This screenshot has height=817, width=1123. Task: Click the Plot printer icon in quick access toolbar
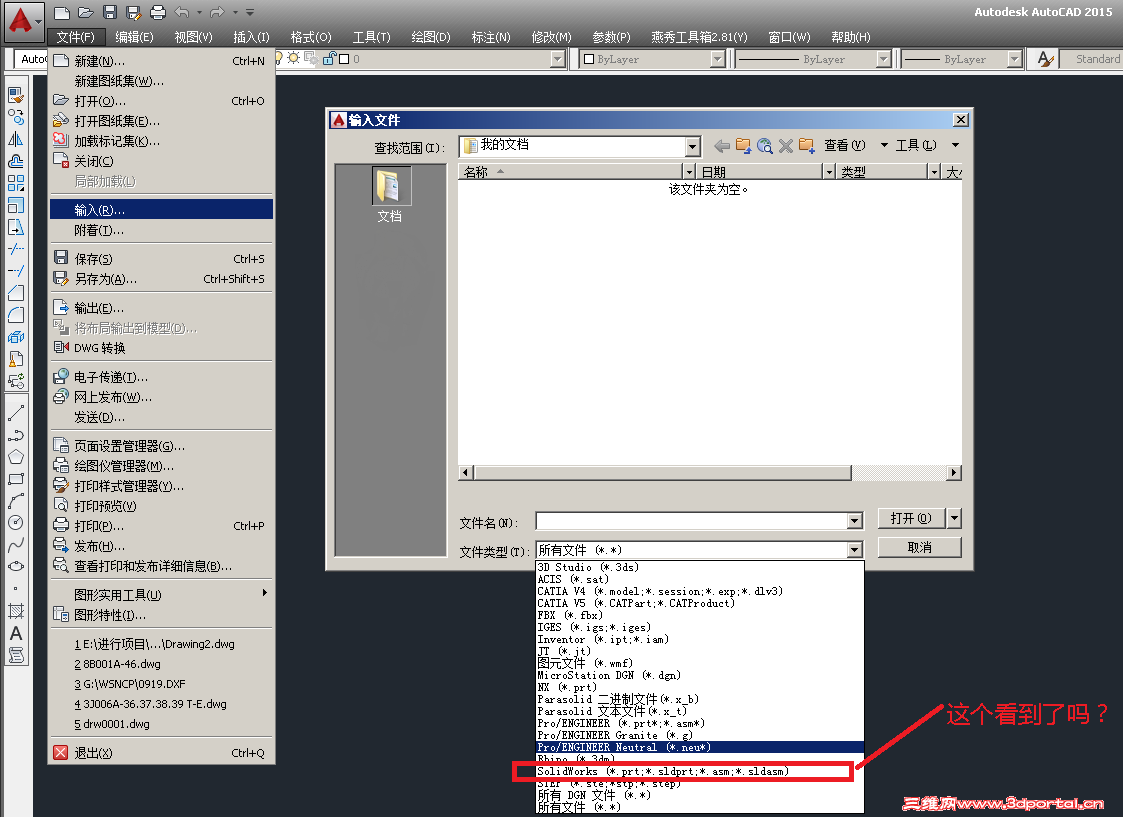158,12
